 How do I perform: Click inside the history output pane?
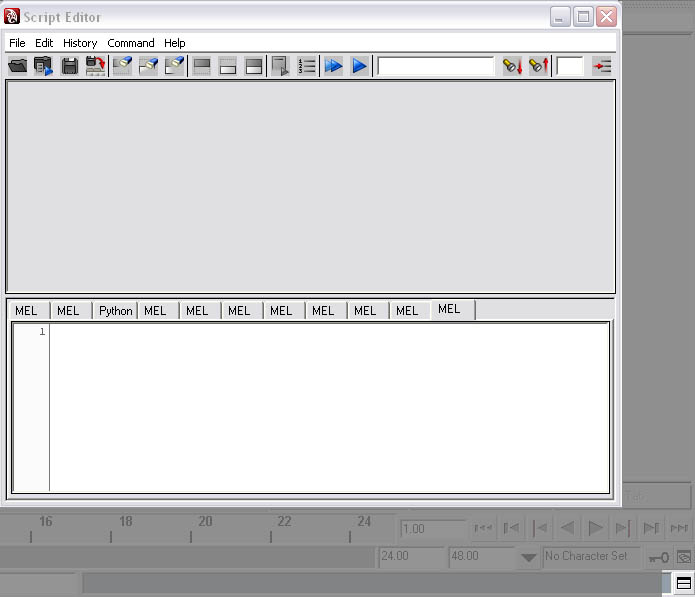[310, 186]
